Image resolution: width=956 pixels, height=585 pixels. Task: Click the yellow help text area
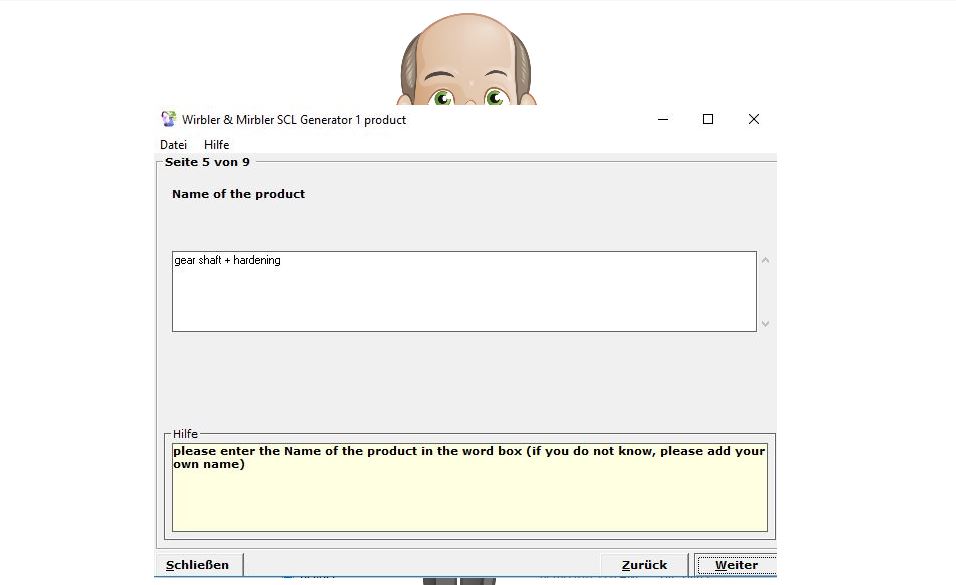[x=468, y=495]
